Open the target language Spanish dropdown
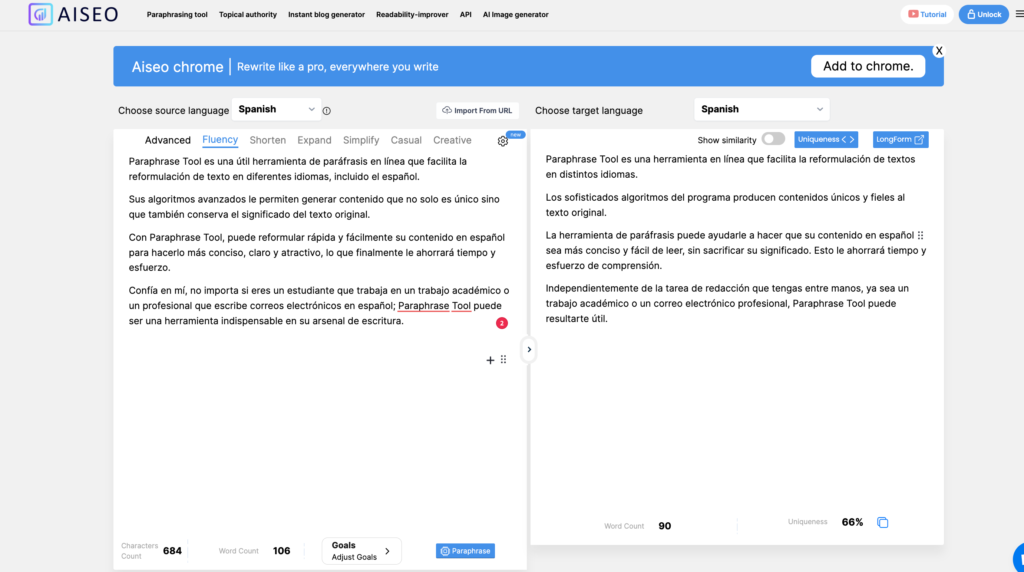1024x572 pixels. click(x=761, y=110)
